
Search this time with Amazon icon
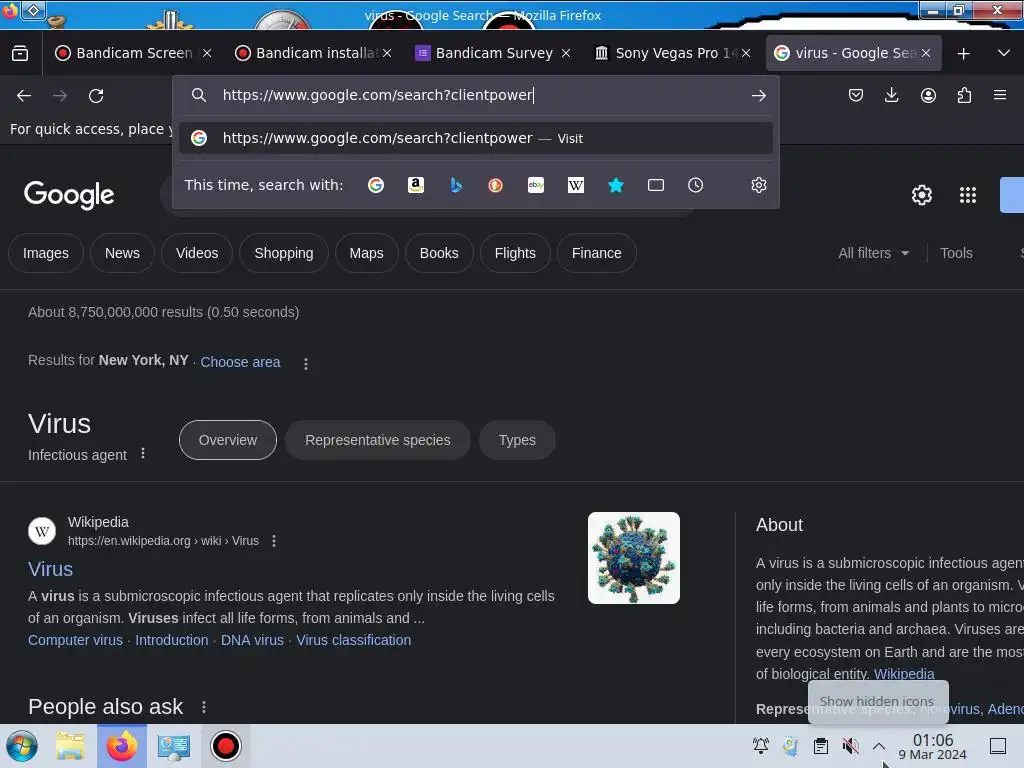coord(416,185)
